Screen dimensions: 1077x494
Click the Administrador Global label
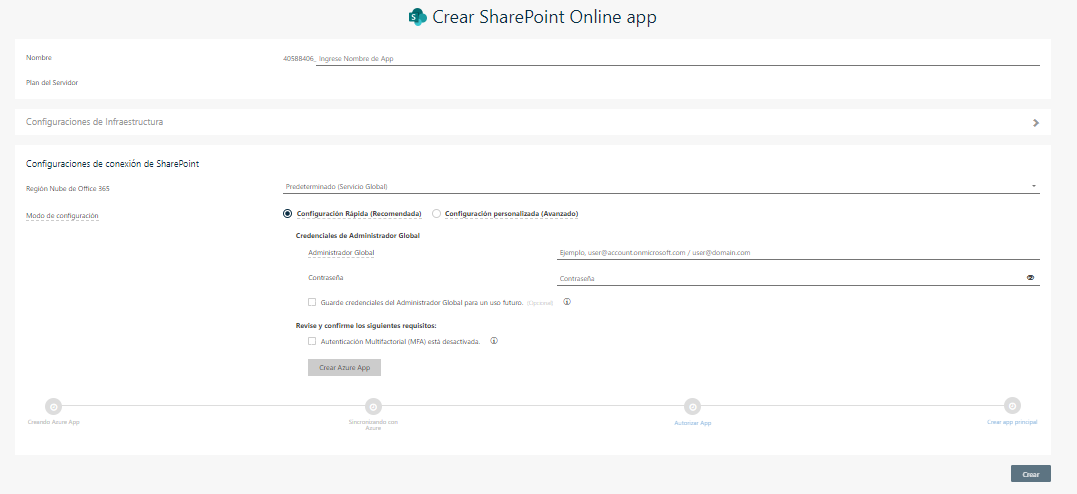coord(341,253)
